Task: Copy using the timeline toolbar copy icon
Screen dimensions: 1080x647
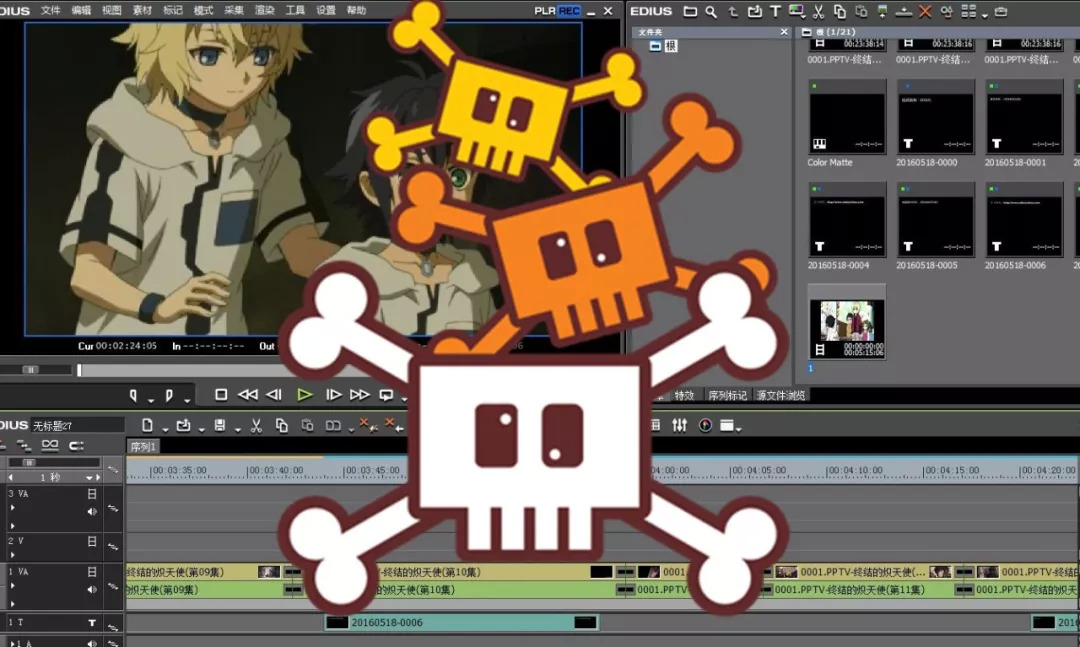Action: tap(282, 426)
